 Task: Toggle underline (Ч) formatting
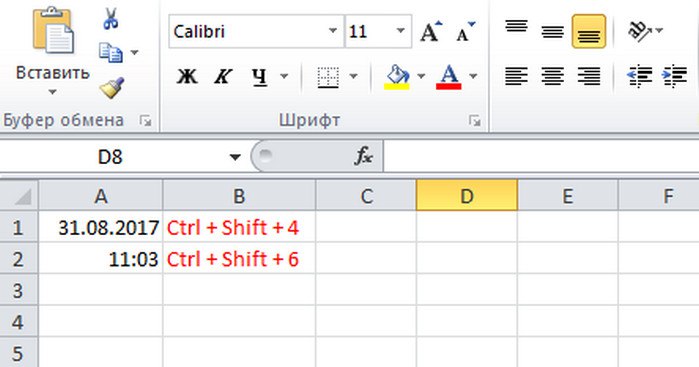259,76
